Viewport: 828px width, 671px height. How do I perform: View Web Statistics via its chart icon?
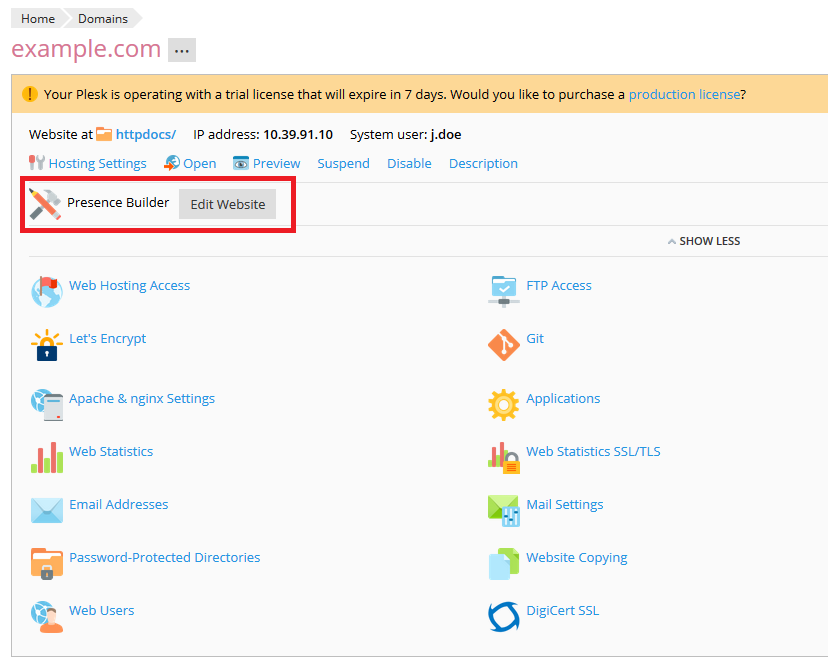pos(46,457)
